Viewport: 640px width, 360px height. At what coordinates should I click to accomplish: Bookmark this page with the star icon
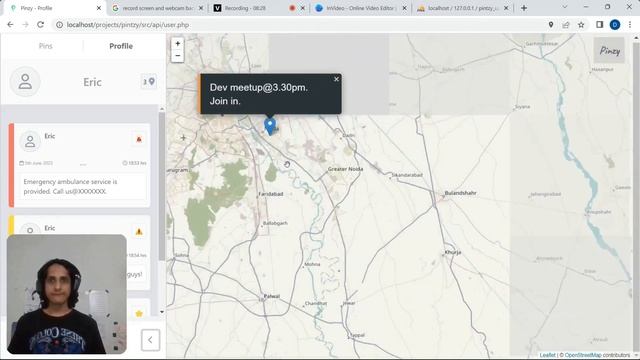(x=581, y=25)
